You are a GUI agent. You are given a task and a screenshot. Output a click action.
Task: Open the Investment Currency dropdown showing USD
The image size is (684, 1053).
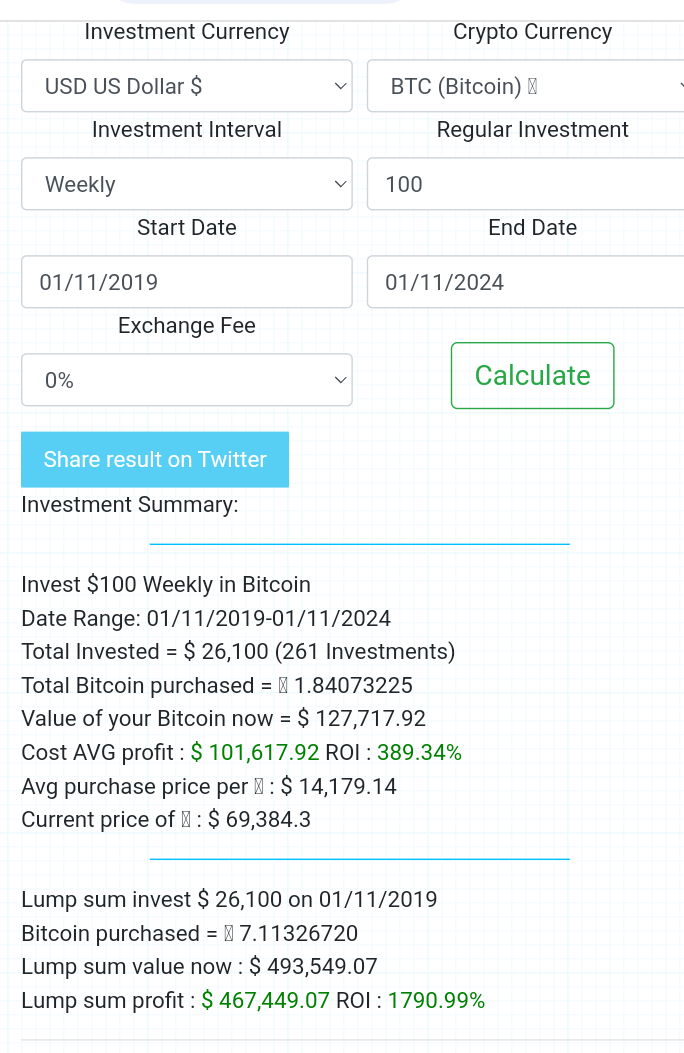click(x=187, y=86)
